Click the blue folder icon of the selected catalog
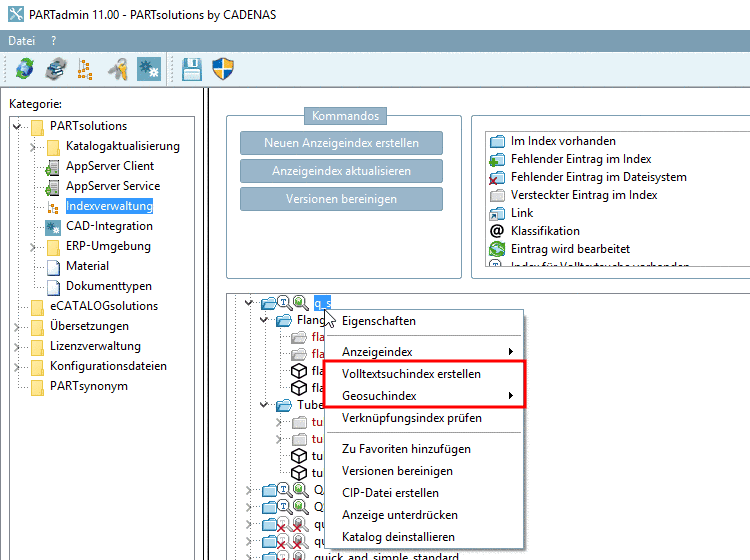 (x=268, y=303)
